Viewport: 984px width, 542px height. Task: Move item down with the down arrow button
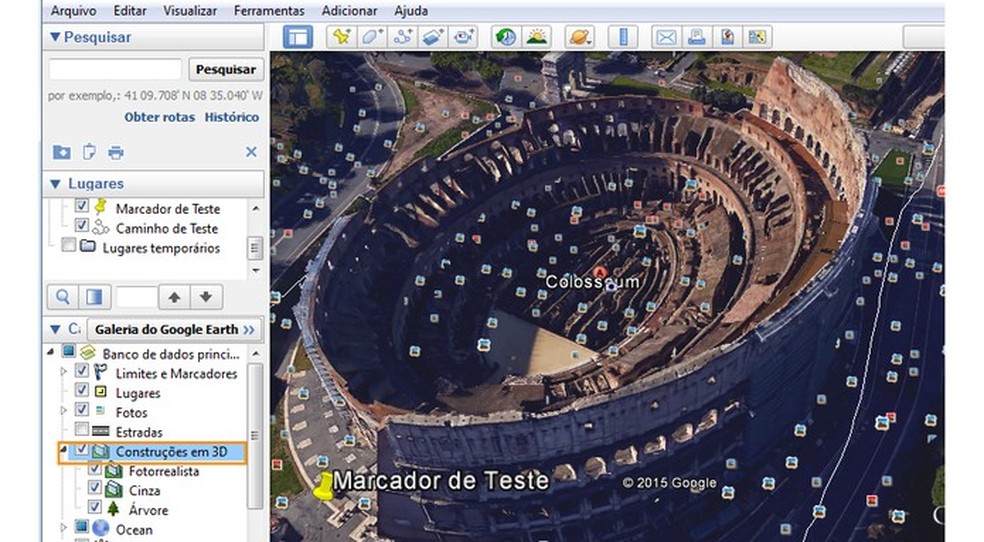[x=206, y=297]
